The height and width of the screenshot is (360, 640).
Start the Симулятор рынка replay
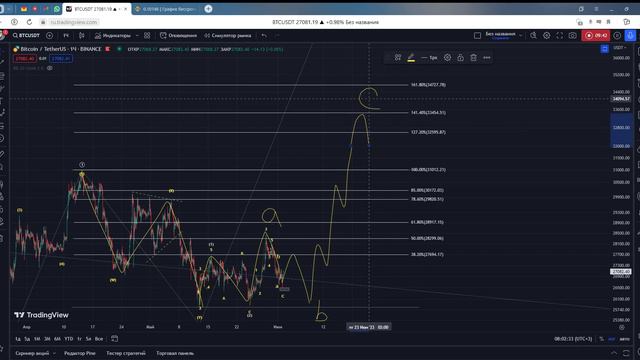[x=227, y=36]
